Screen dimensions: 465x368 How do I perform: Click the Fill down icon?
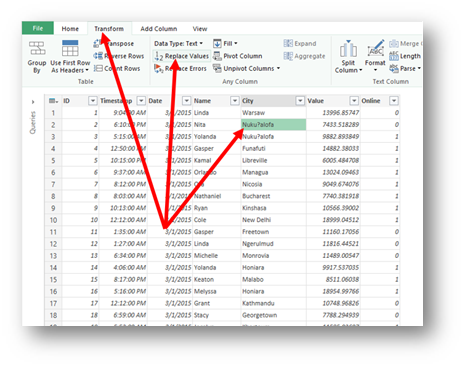click(x=217, y=44)
